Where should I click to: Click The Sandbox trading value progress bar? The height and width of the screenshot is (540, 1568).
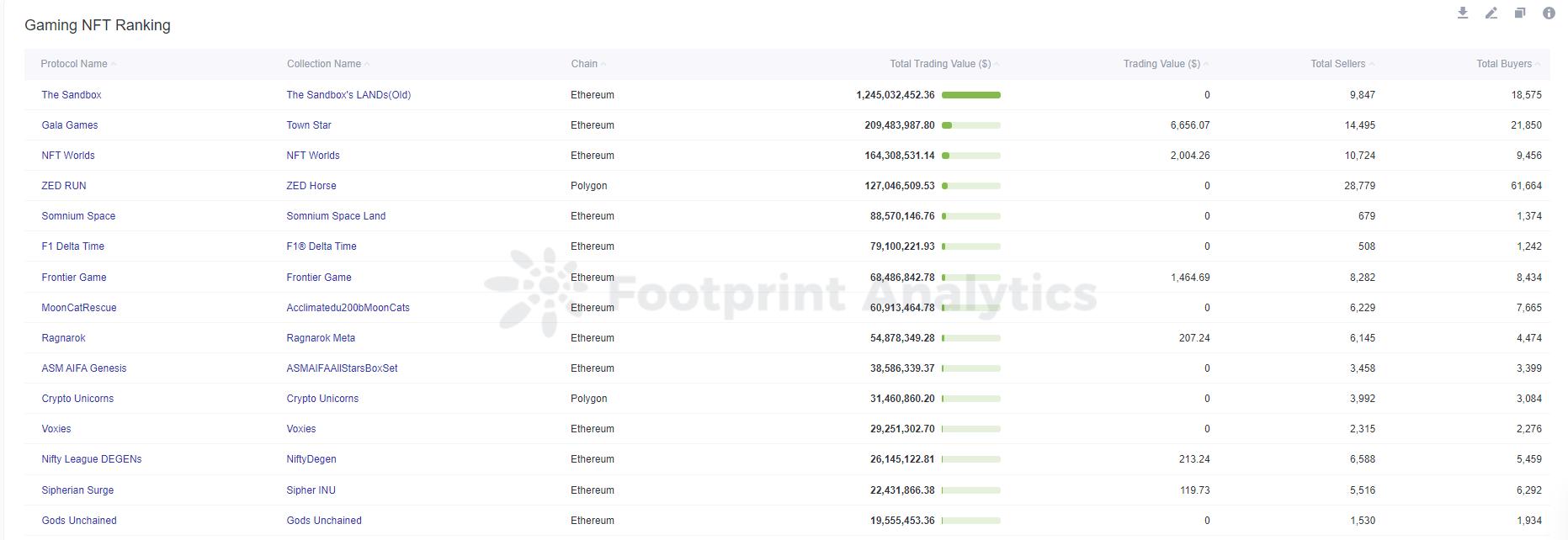pos(971,95)
